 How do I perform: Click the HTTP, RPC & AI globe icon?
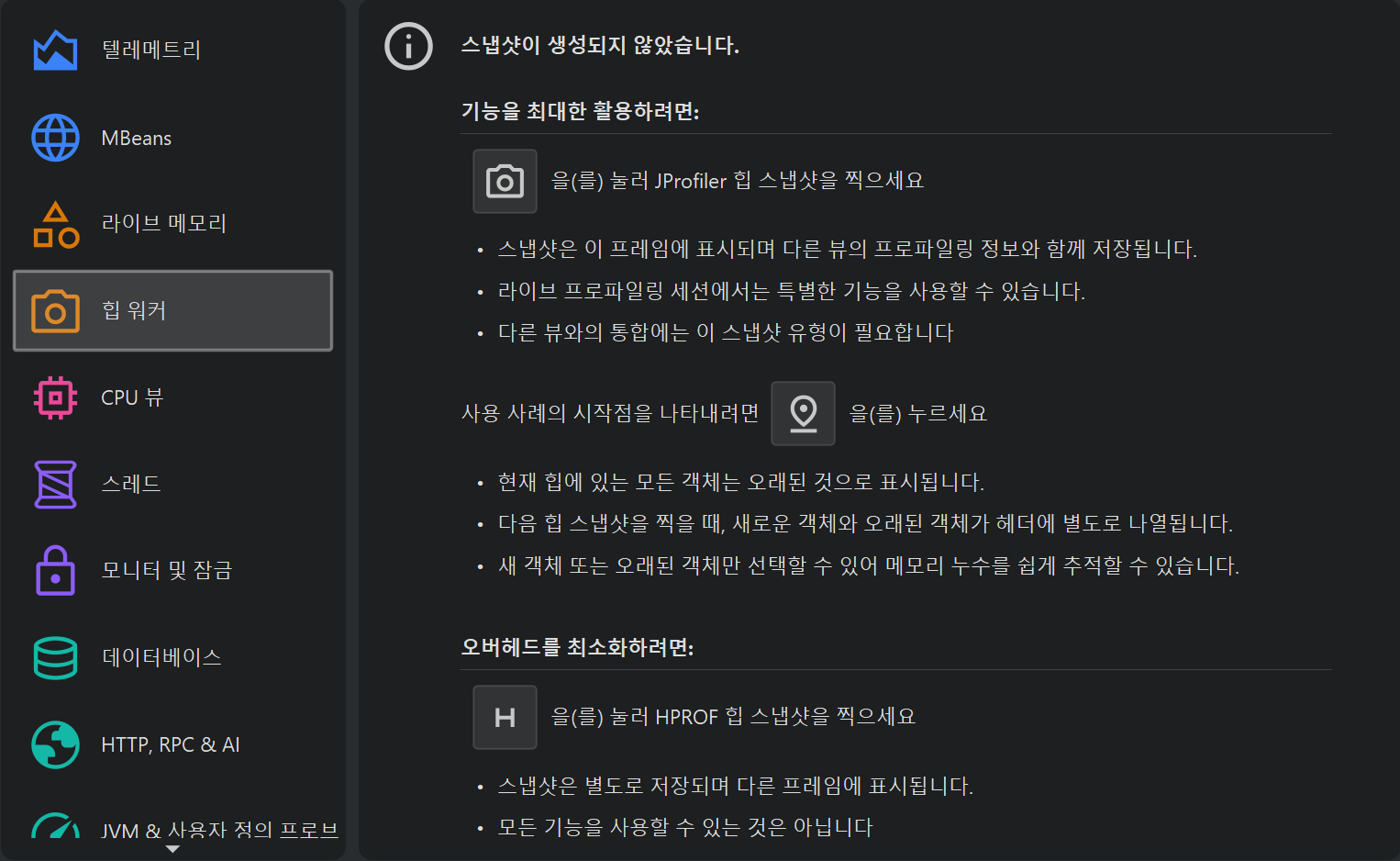point(55,744)
